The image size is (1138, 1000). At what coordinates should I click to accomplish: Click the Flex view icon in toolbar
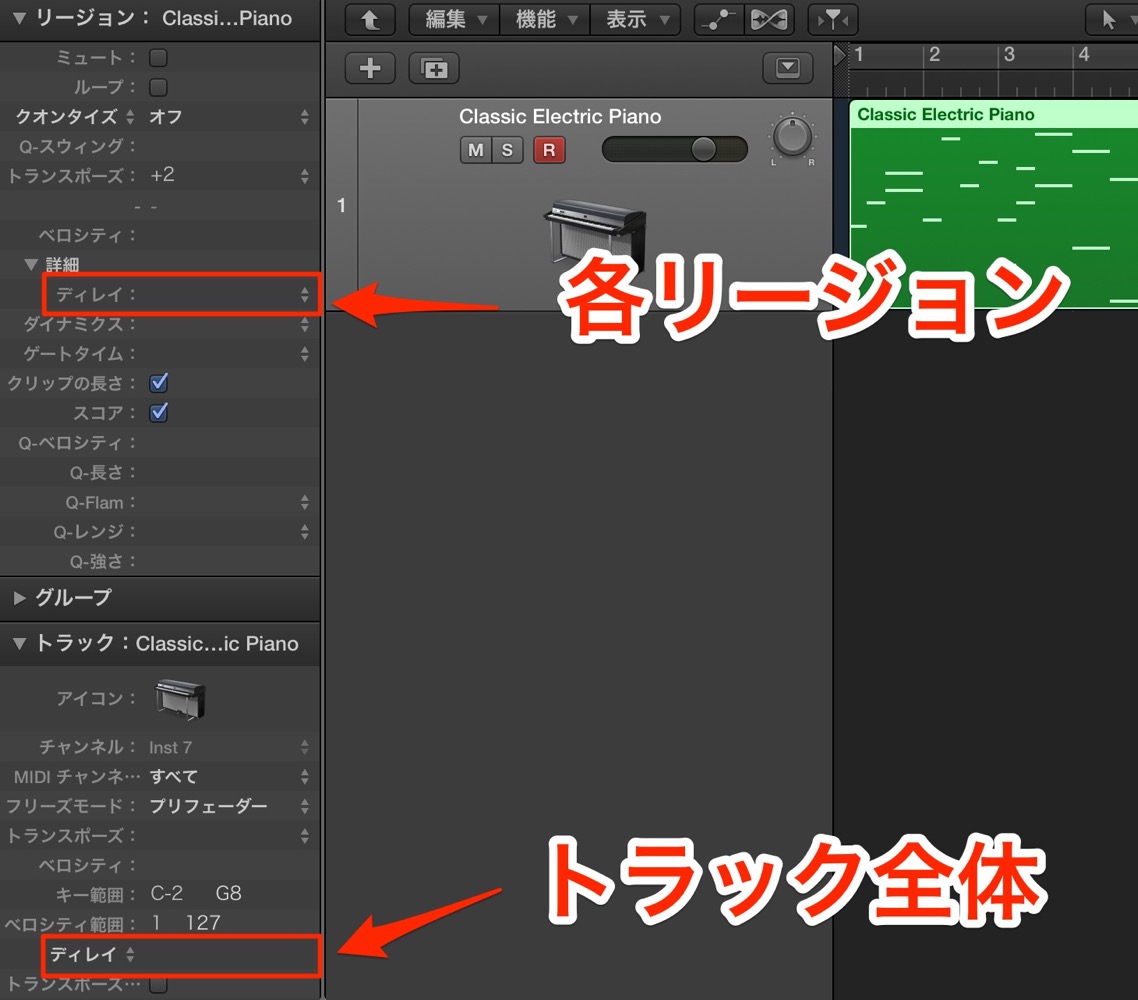[769, 20]
